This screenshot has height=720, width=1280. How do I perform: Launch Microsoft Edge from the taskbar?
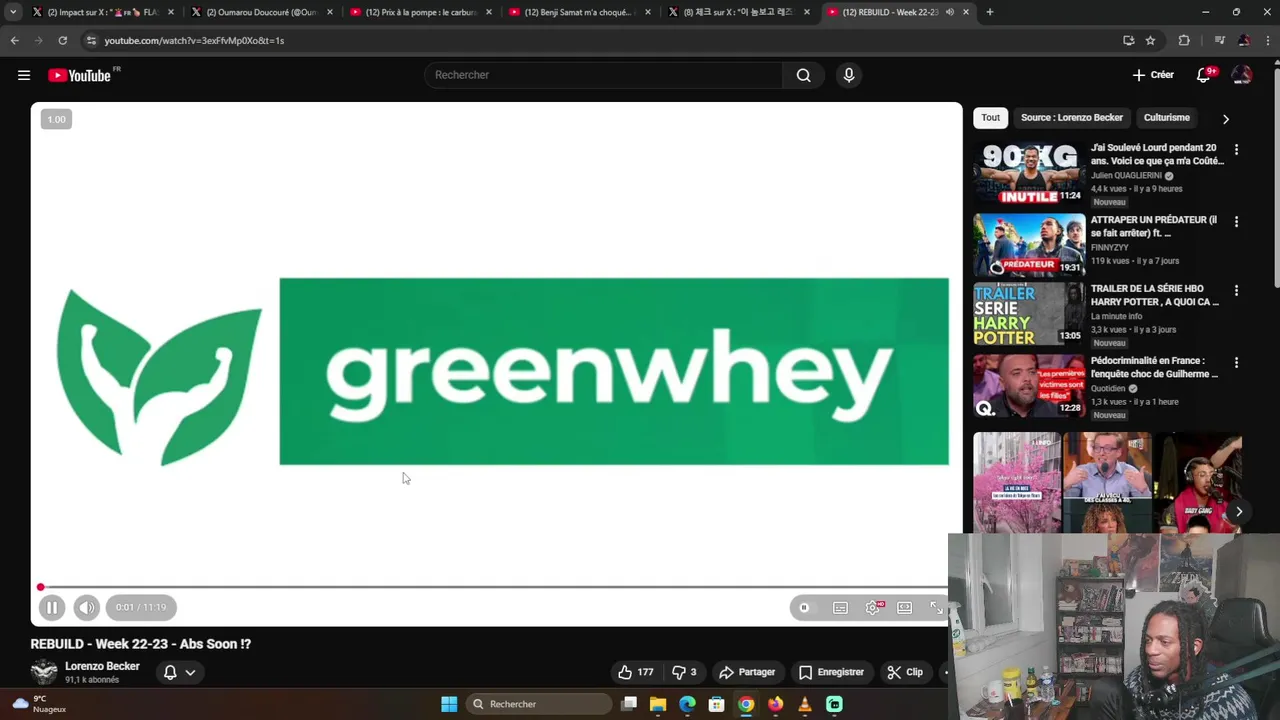(687, 704)
